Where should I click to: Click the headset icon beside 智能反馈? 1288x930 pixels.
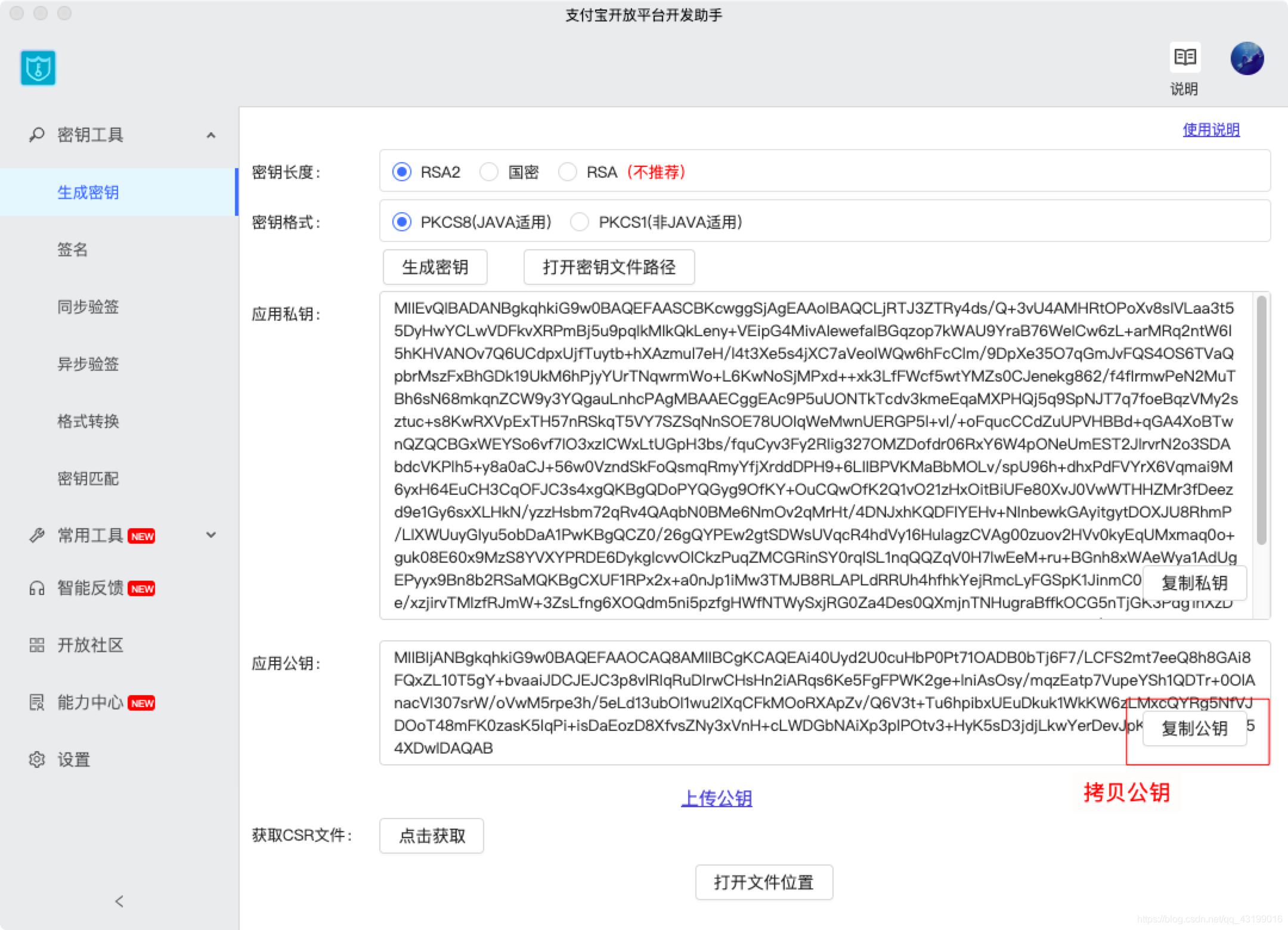pyautogui.click(x=37, y=588)
